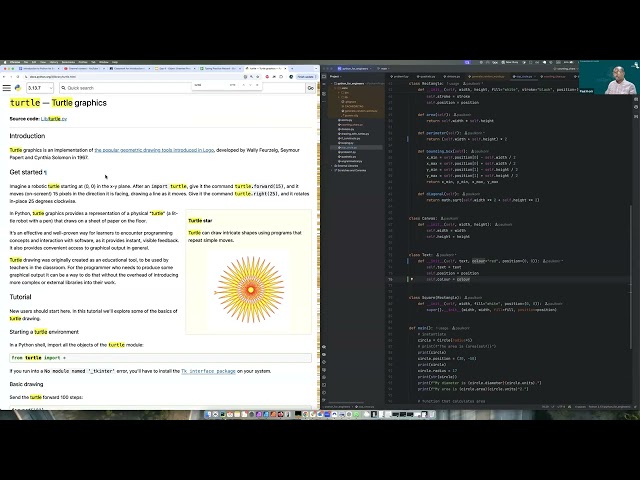Open the Tk interface package link
This screenshot has width=640, height=480.
[x=208, y=371]
